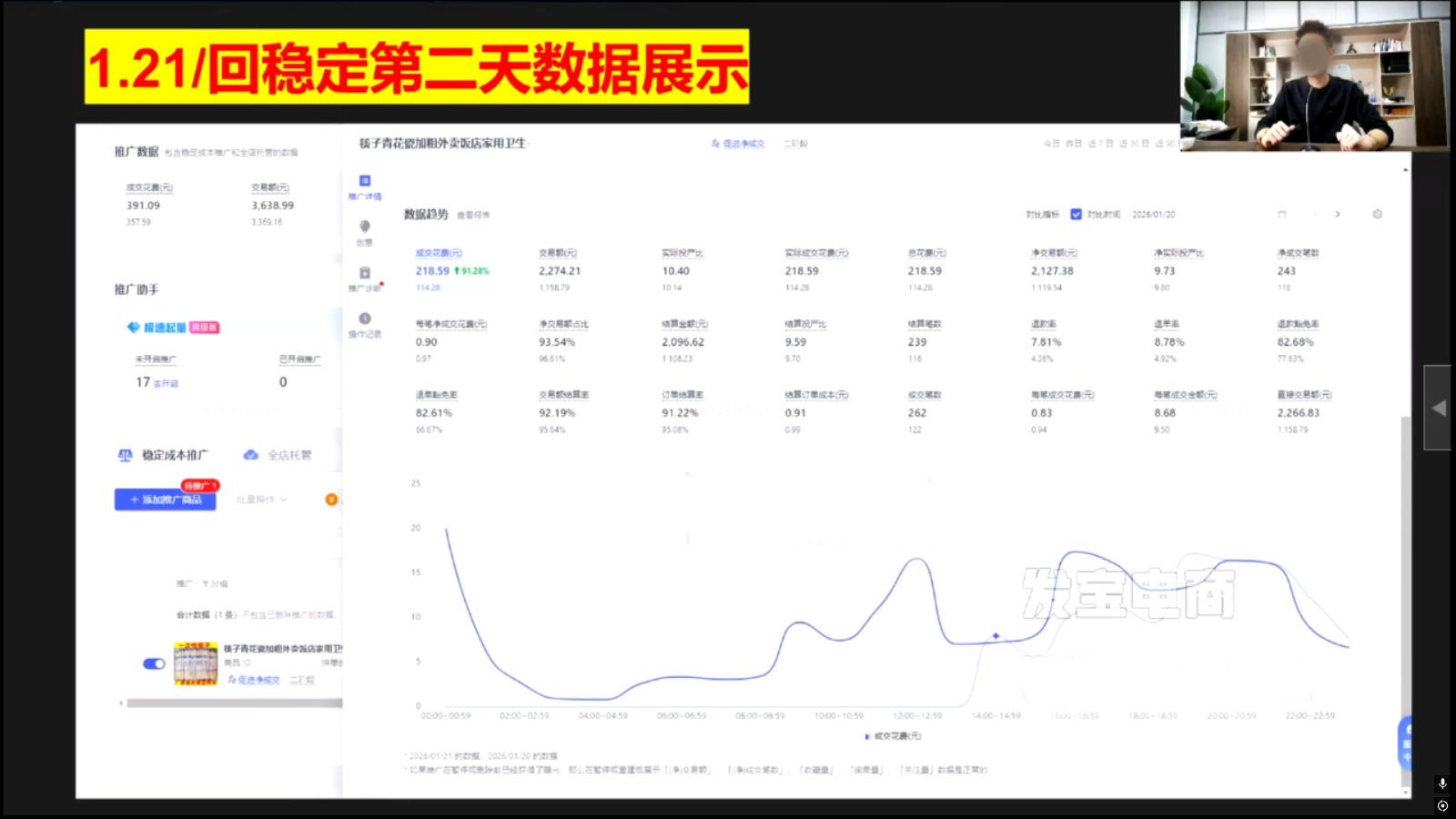Click the 添加推广商品 button
Screen dimensions: 1456x819
[165, 500]
